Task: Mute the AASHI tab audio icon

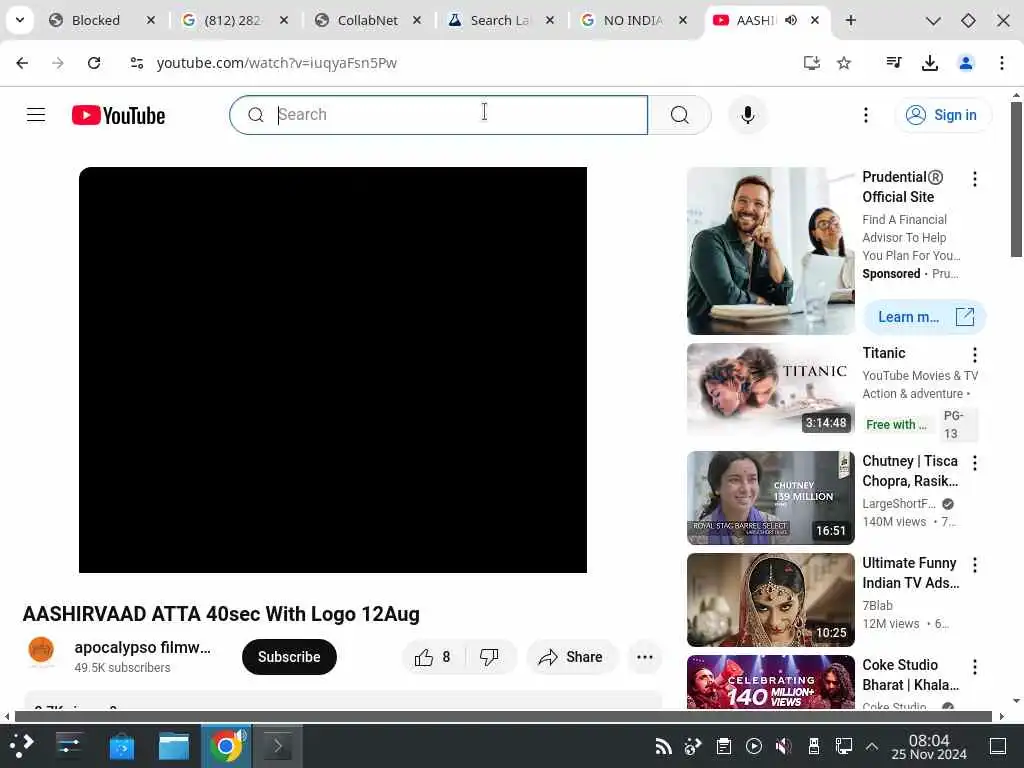Action: coord(791,20)
